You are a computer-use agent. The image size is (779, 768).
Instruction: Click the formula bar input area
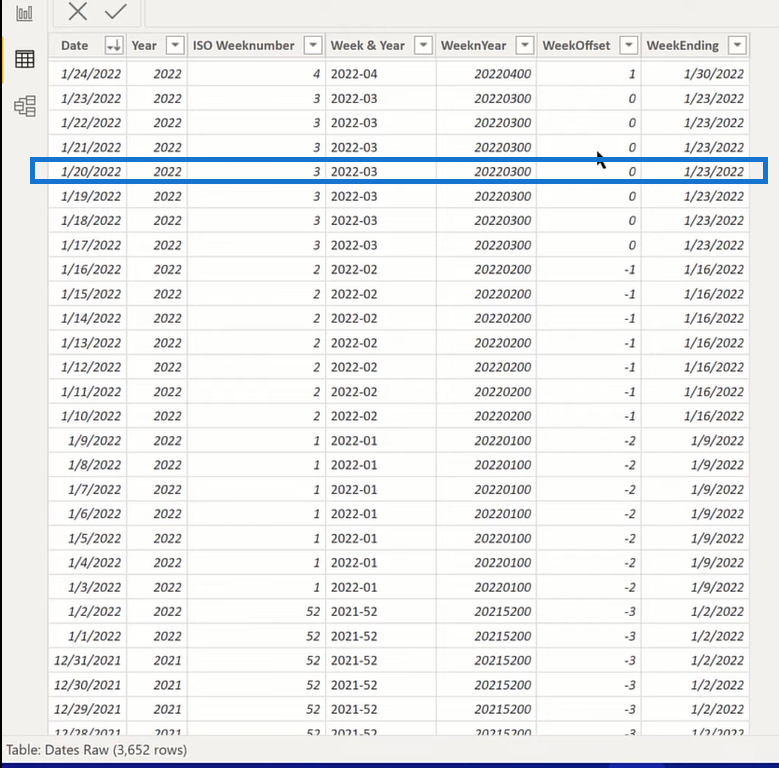(461, 12)
